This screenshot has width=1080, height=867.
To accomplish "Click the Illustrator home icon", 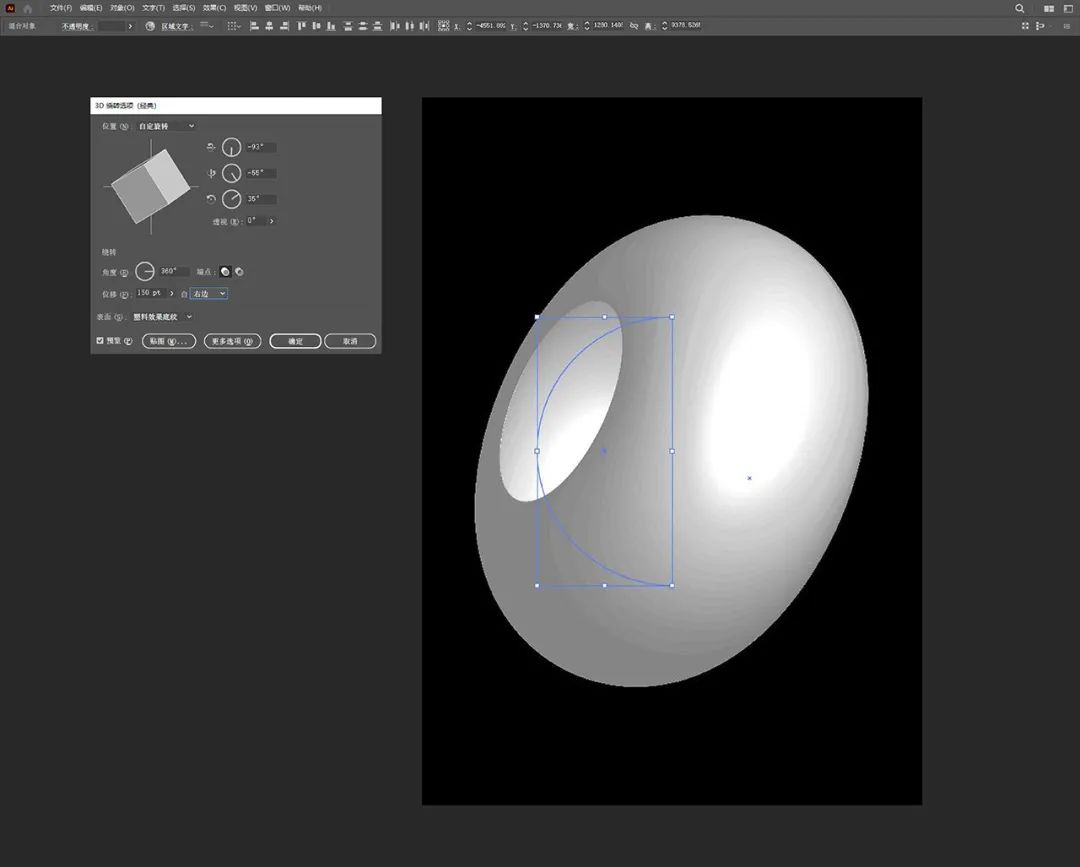I will pos(28,8).
